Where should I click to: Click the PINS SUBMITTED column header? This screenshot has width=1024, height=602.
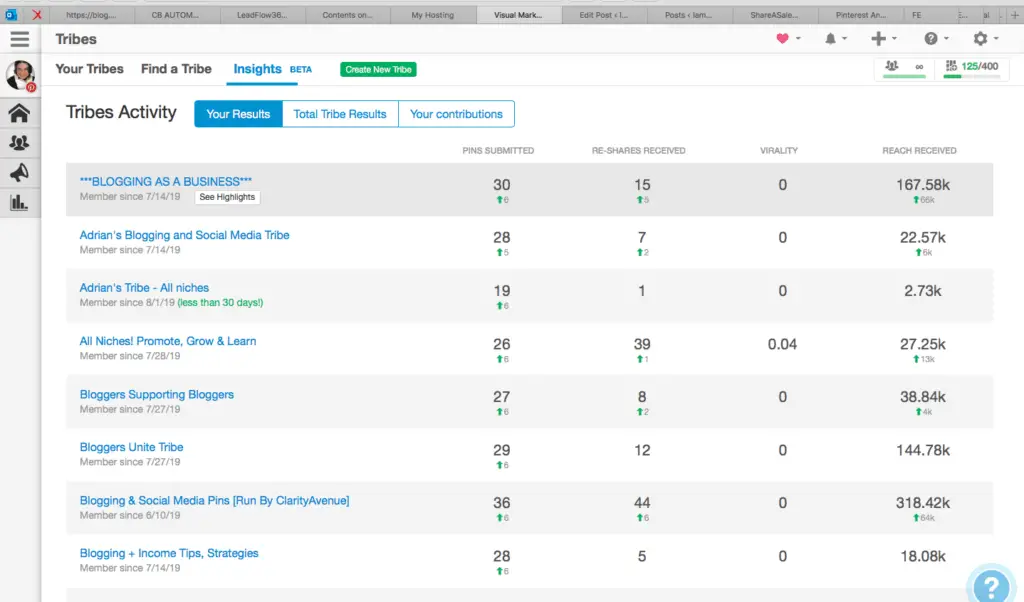click(x=498, y=151)
